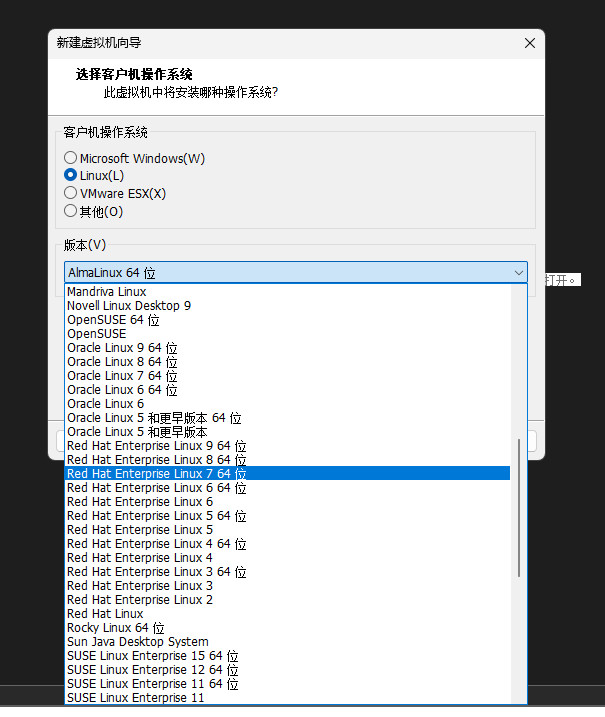Select the Microsoft Windows(W) radio option
605x717 pixels.
pyautogui.click(x=70, y=158)
